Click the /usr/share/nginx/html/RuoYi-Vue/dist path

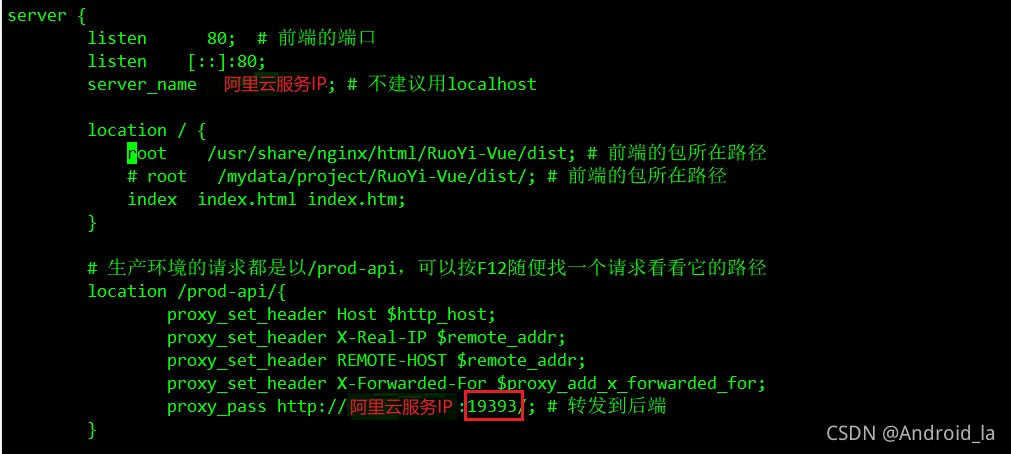tap(387, 154)
